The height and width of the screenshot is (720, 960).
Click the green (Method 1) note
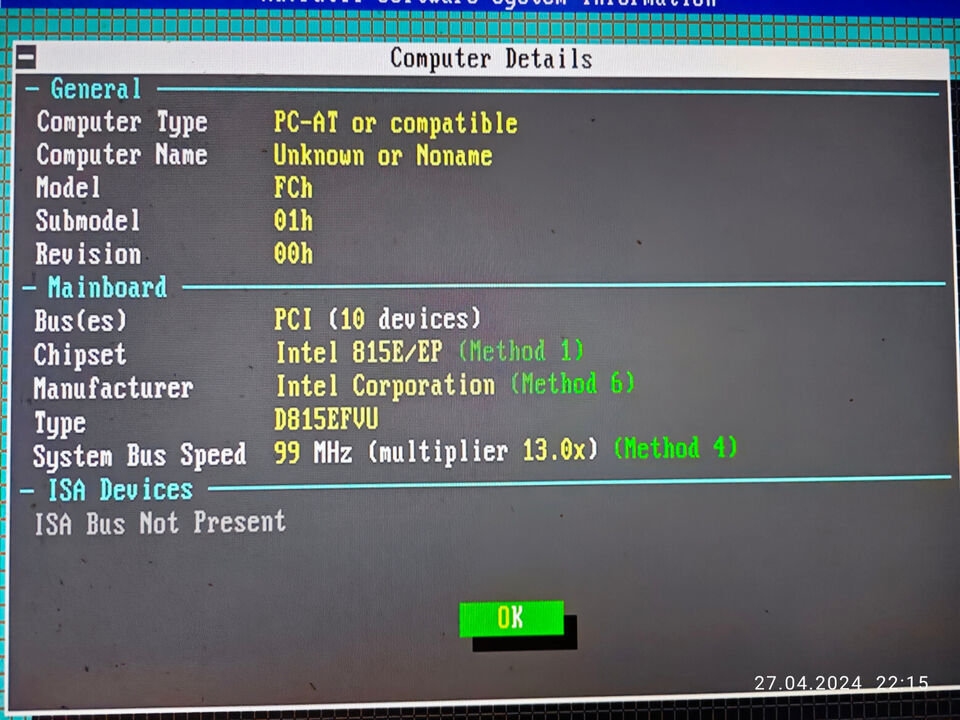coord(521,351)
